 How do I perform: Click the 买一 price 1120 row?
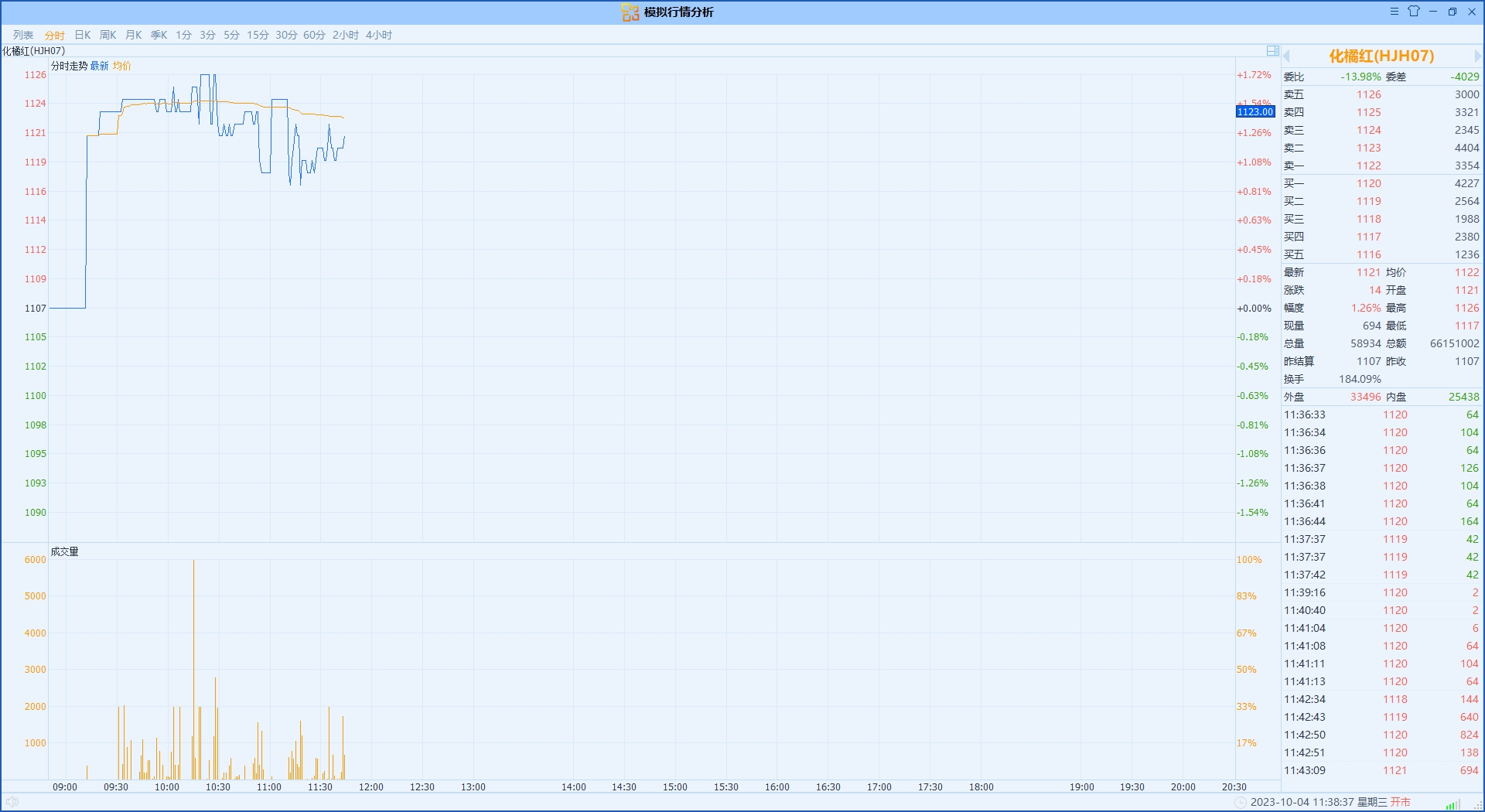pyautogui.click(x=1381, y=183)
